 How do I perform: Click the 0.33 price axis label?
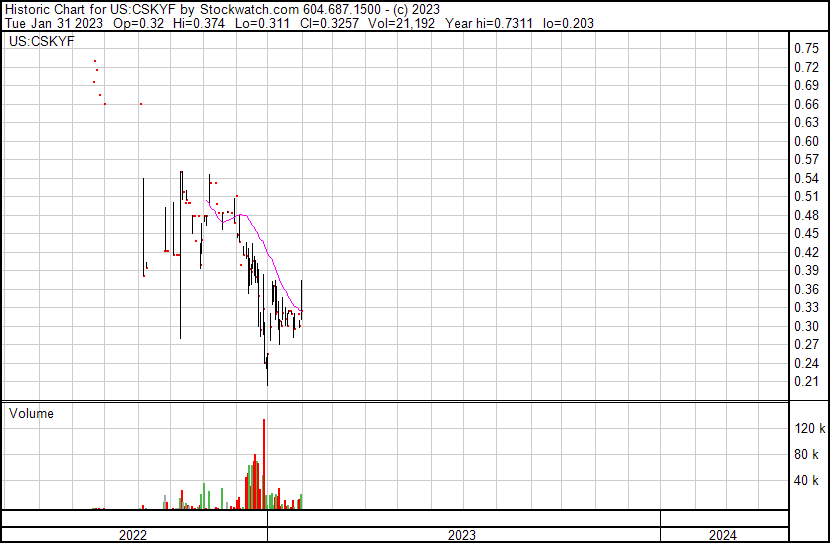coord(806,308)
